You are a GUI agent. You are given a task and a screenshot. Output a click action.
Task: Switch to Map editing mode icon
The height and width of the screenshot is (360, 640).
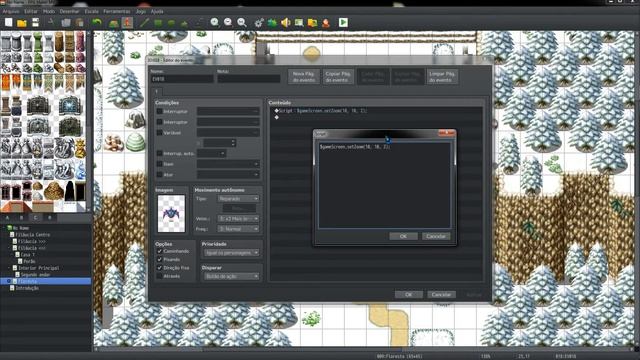pyautogui.click(x=113, y=22)
